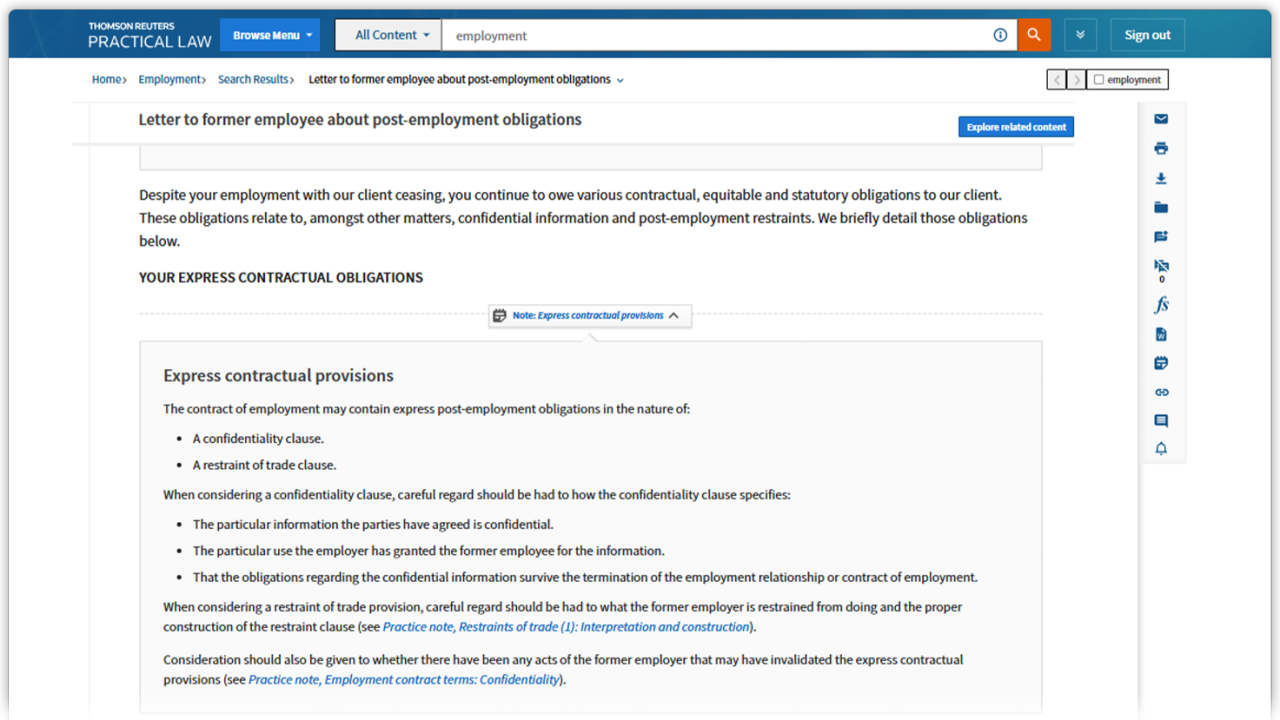Print the document using the printer icon

click(x=1161, y=148)
